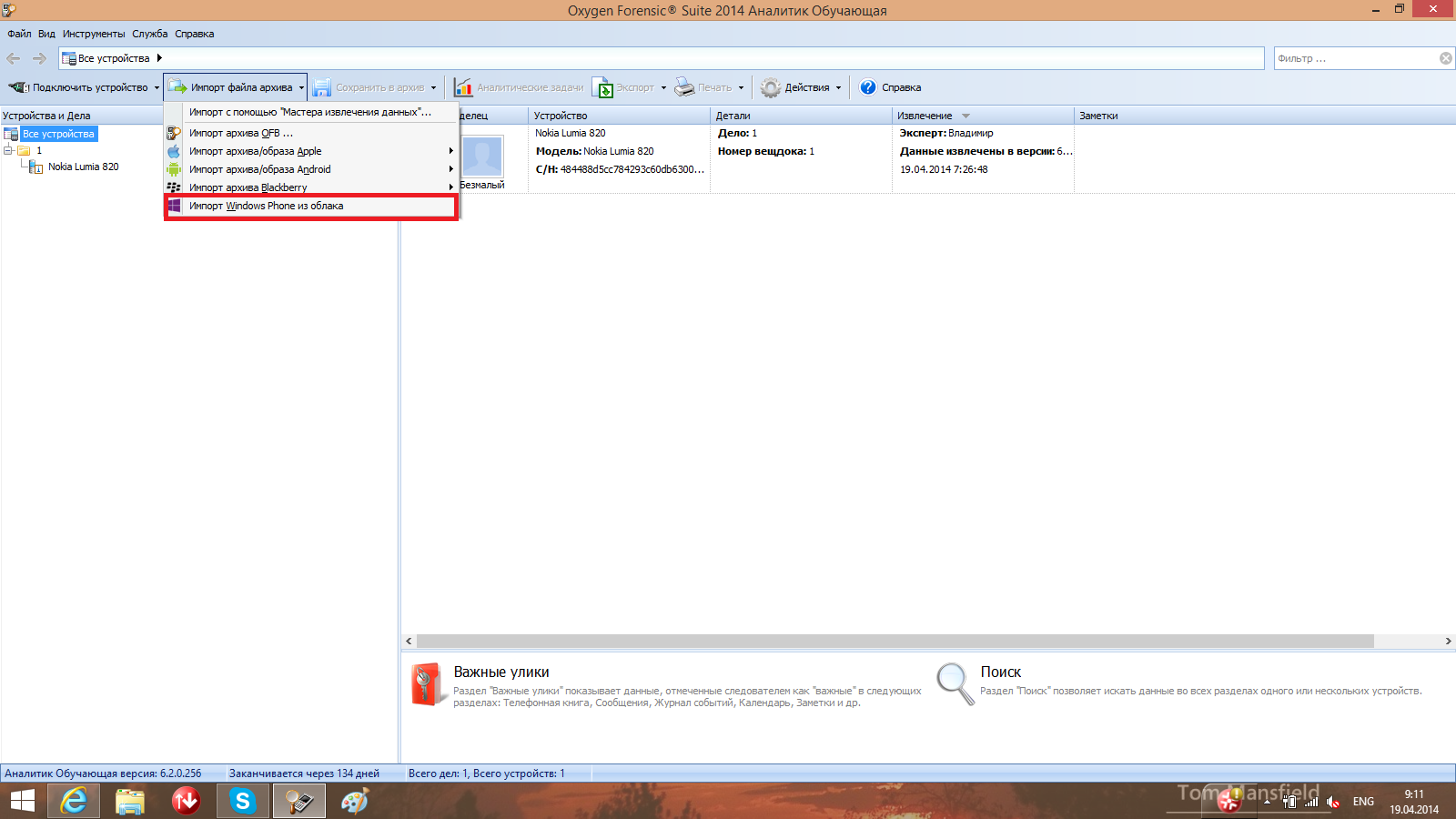Select Импорт с помощью Мастера извлечения данных

tap(310, 112)
